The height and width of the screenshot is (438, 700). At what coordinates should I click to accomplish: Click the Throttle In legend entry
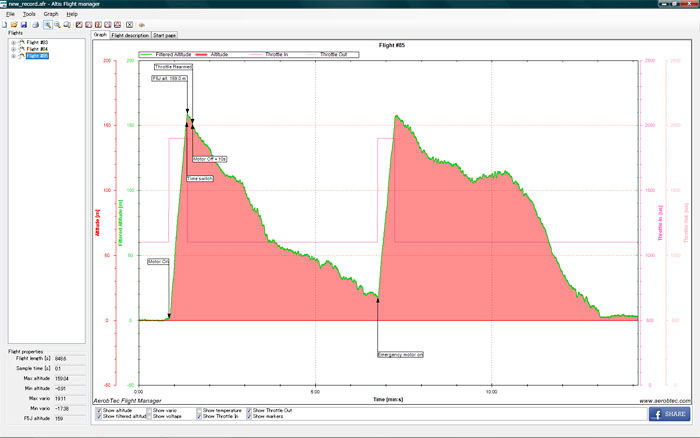pyautogui.click(x=269, y=54)
